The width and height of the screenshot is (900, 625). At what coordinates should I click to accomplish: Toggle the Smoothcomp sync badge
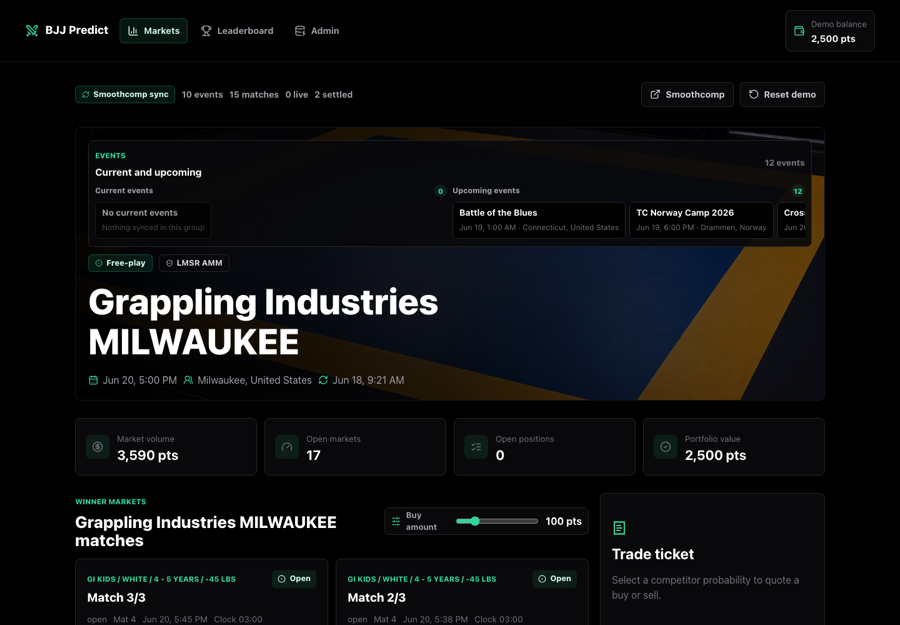pos(125,95)
